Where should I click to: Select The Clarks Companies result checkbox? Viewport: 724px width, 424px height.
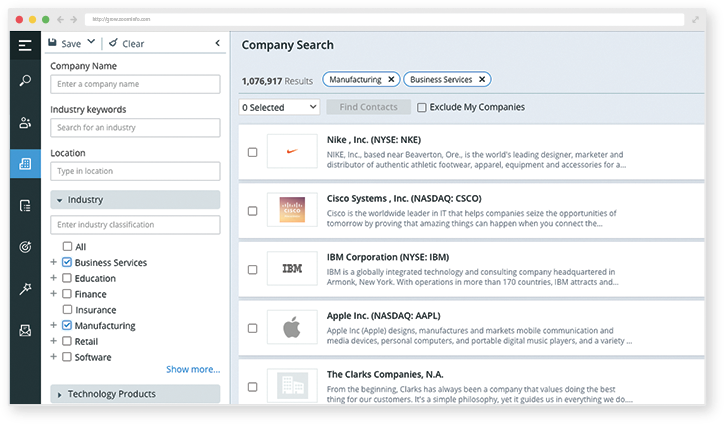(x=253, y=387)
